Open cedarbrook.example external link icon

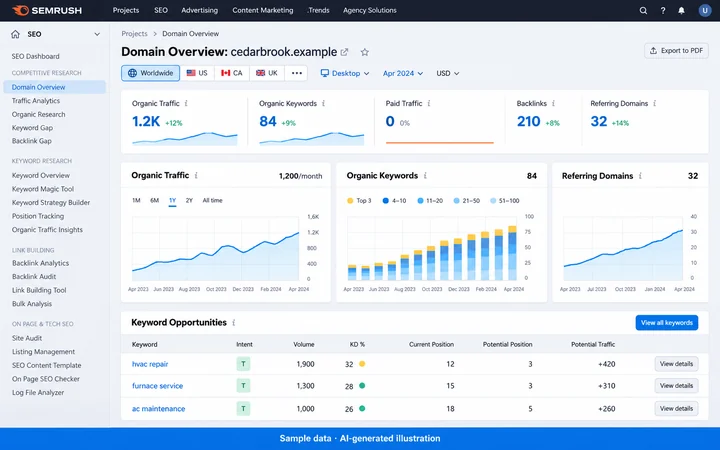click(344, 52)
